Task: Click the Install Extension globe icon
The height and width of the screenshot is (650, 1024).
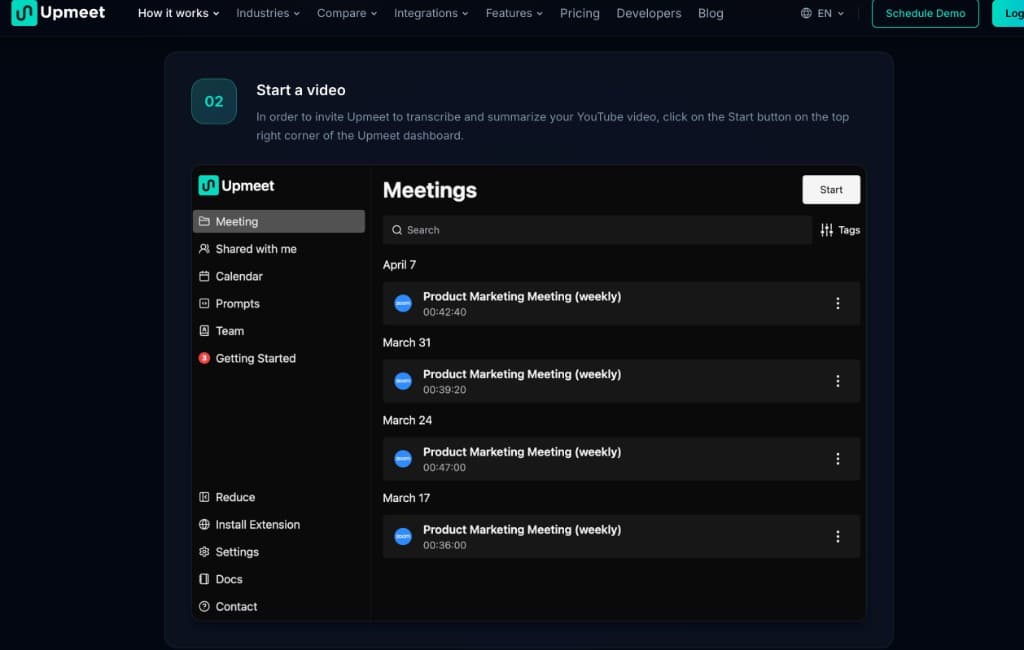Action: pyautogui.click(x=203, y=524)
